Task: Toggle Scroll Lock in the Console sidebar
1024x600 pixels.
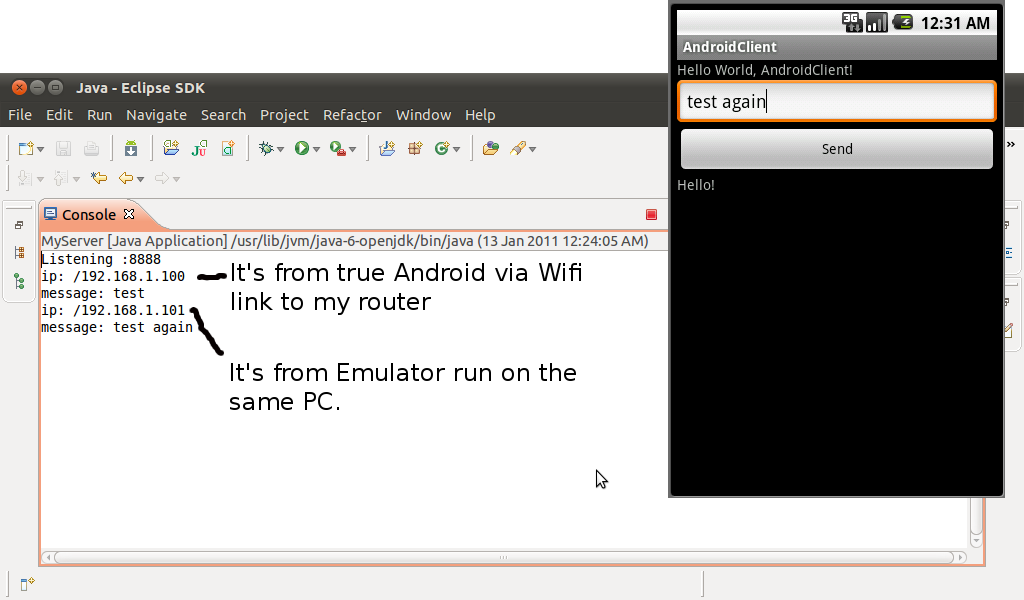Action: (18, 251)
